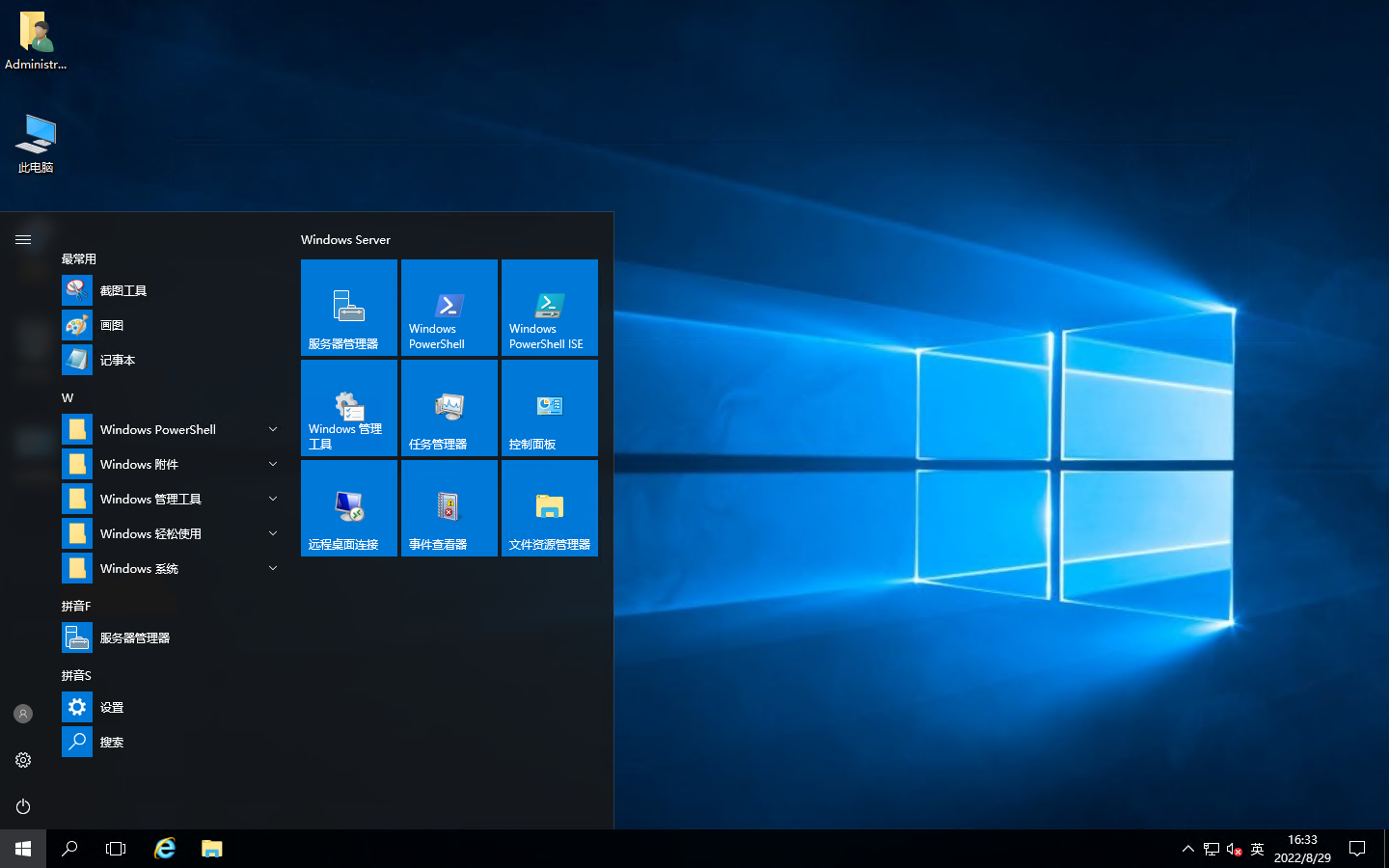Show hidden tray icons chevron
The width and height of the screenshot is (1389, 868).
(1187, 849)
